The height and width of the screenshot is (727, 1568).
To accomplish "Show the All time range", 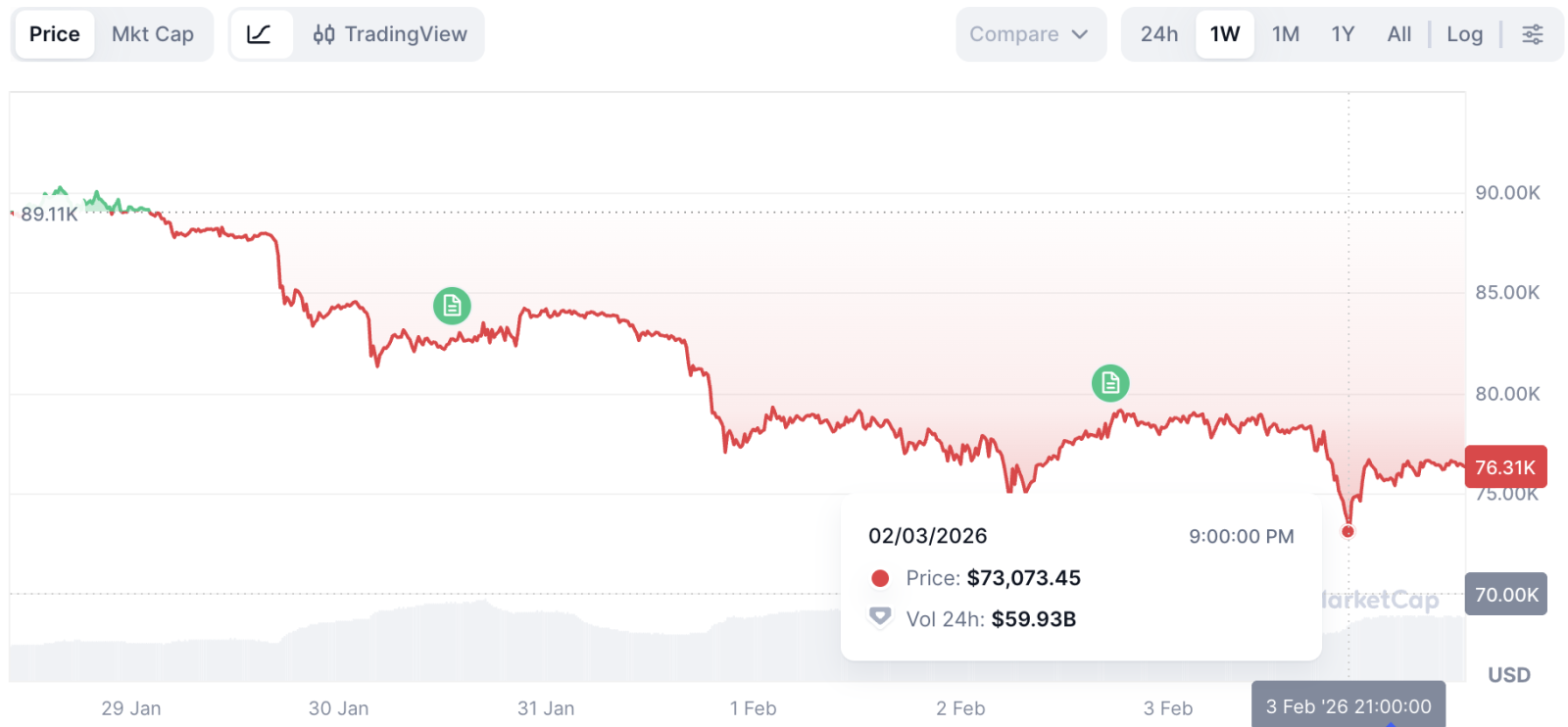I will coord(1399,34).
